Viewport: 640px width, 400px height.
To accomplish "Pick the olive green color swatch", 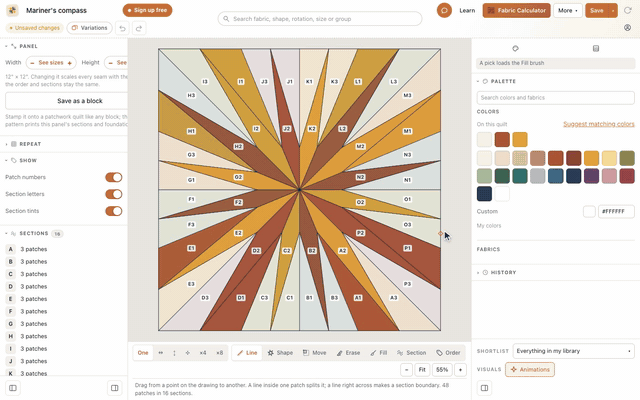I will 627,158.
